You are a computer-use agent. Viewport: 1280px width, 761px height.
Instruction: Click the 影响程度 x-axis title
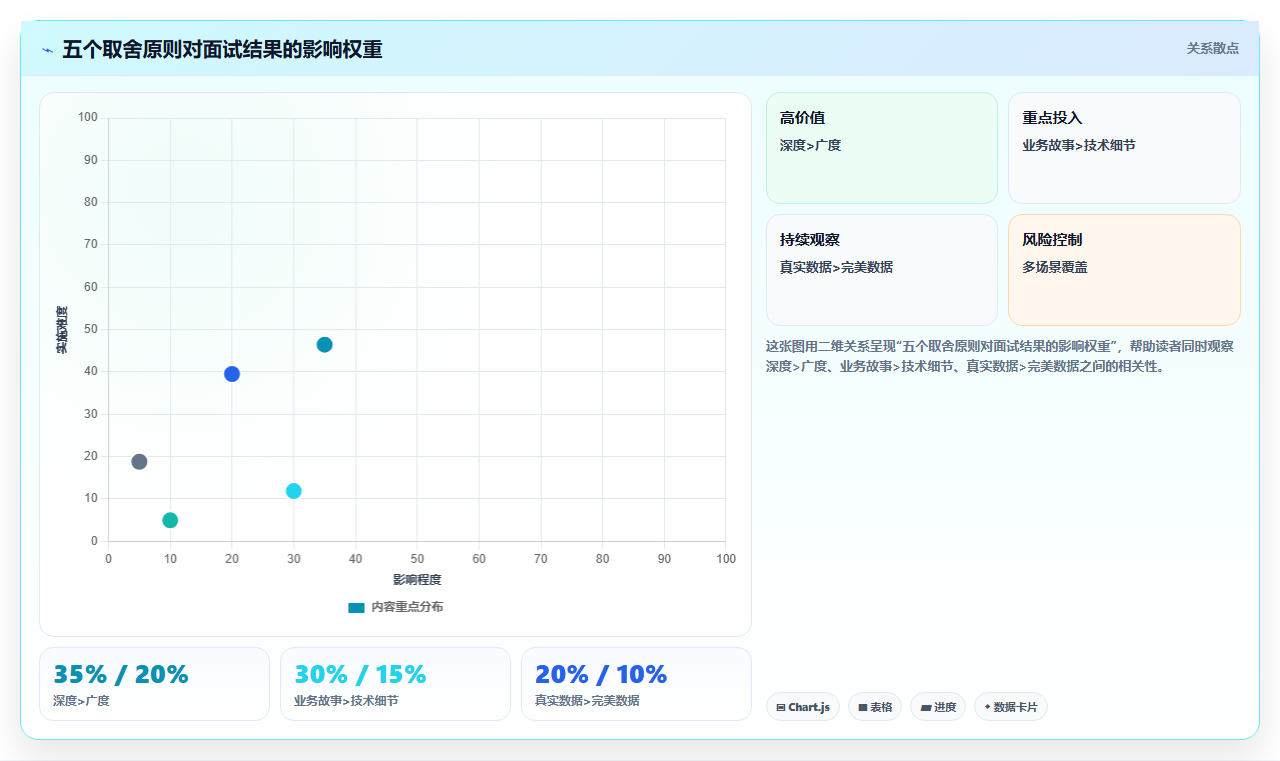[x=417, y=580]
